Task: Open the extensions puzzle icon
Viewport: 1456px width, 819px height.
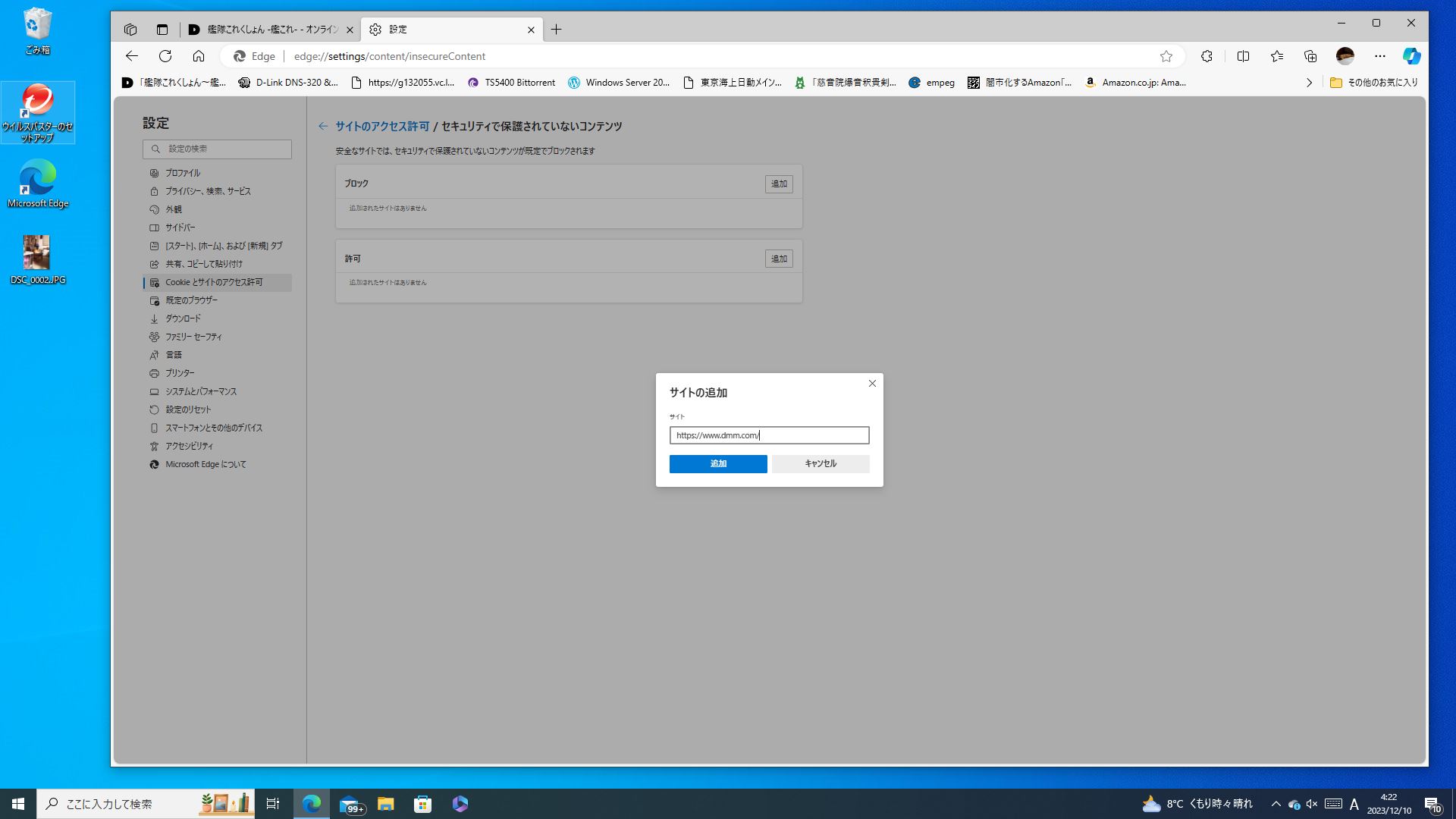Action: click(1207, 56)
